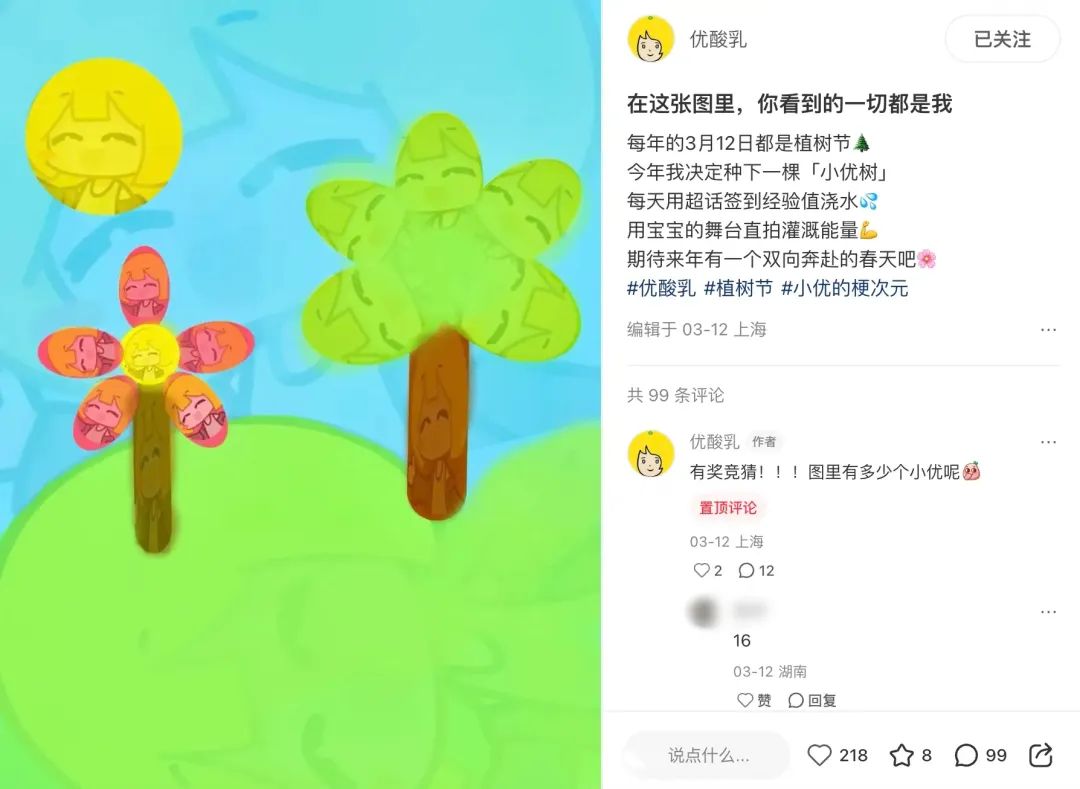The width and height of the screenshot is (1080, 789).
Task: Like the post with the heart icon
Action: (820, 755)
